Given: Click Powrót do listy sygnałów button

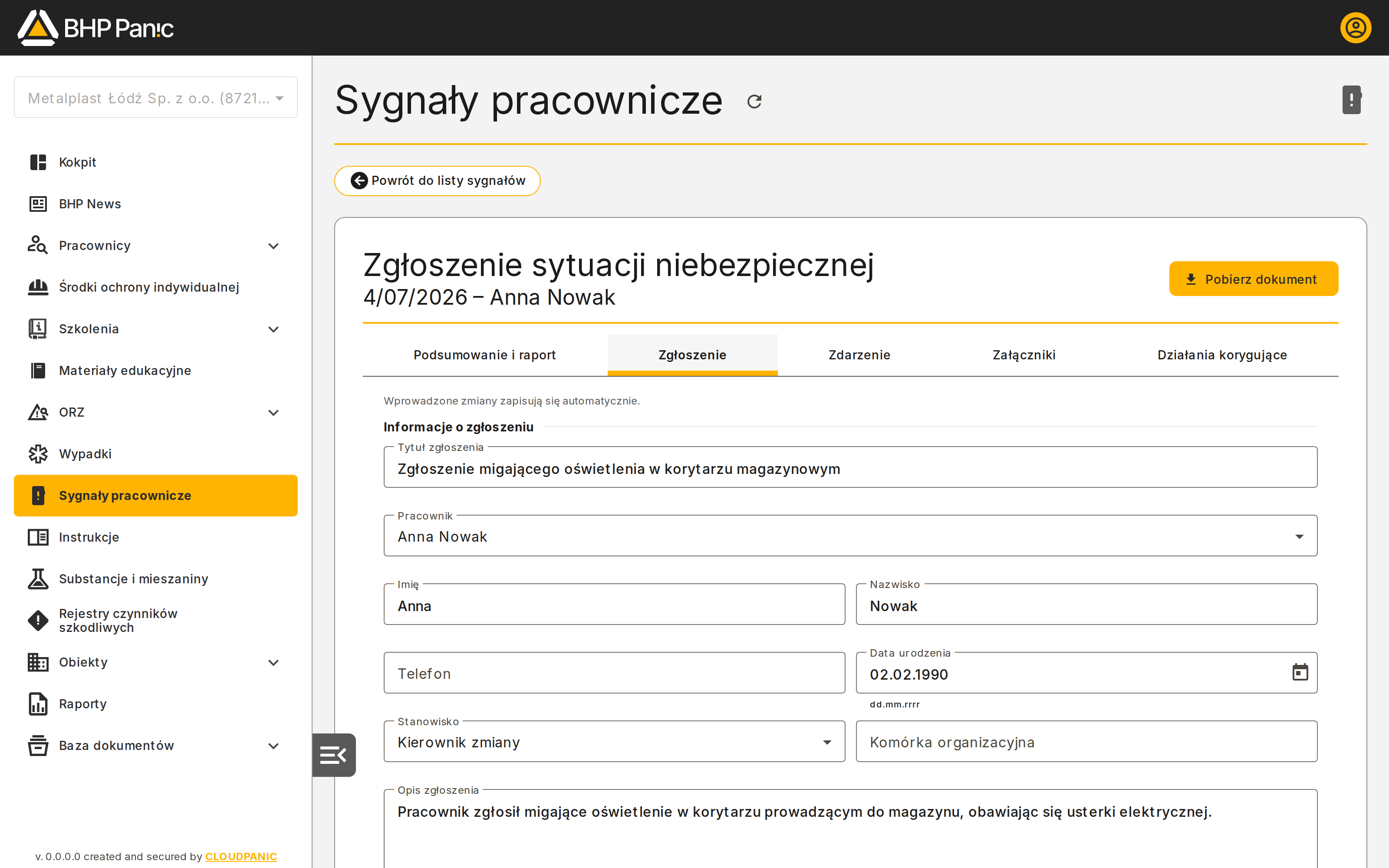Looking at the screenshot, I should tap(438, 181).
